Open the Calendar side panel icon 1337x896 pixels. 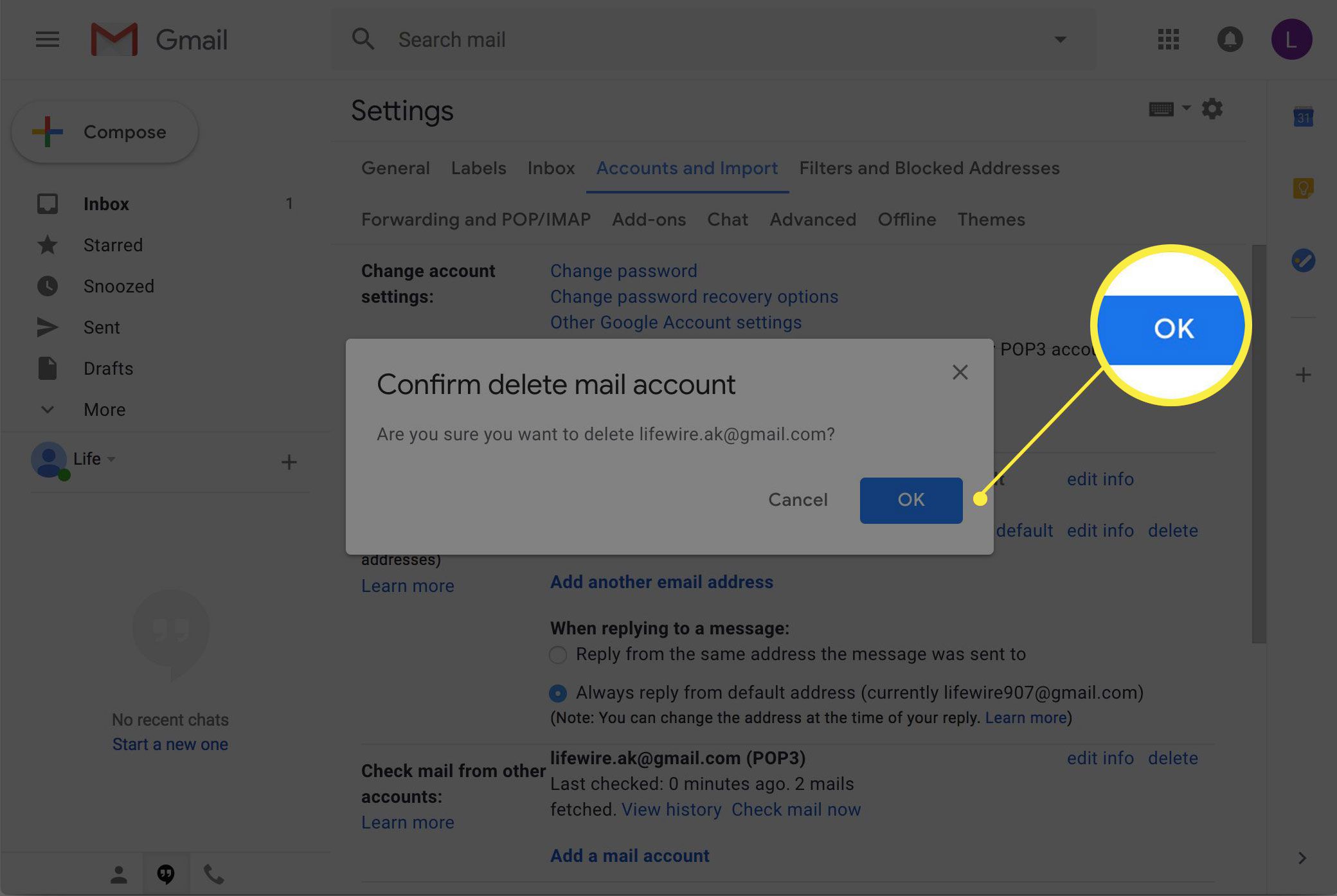[1303, 117]
